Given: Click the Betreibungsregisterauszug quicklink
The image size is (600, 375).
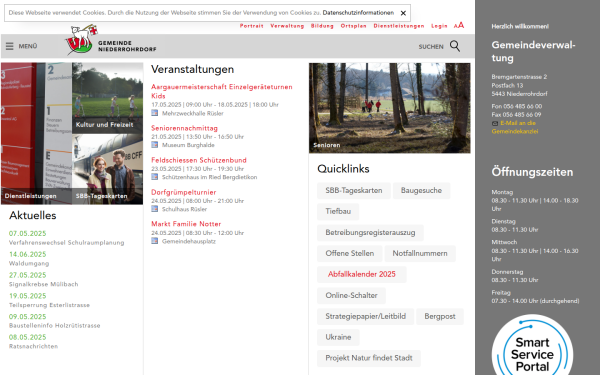Looking at the screenshot, I should click(x=370, y=233).
